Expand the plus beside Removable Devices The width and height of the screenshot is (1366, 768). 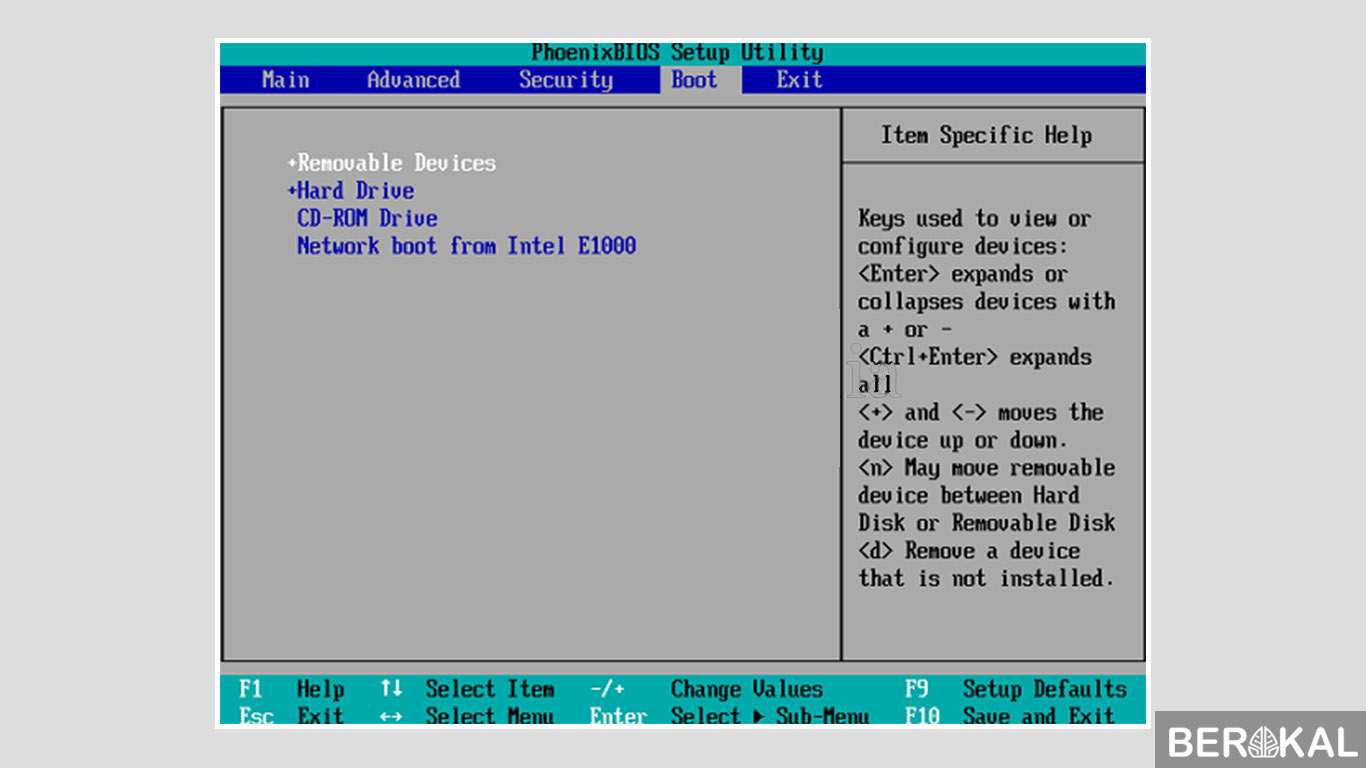(292, 163)
